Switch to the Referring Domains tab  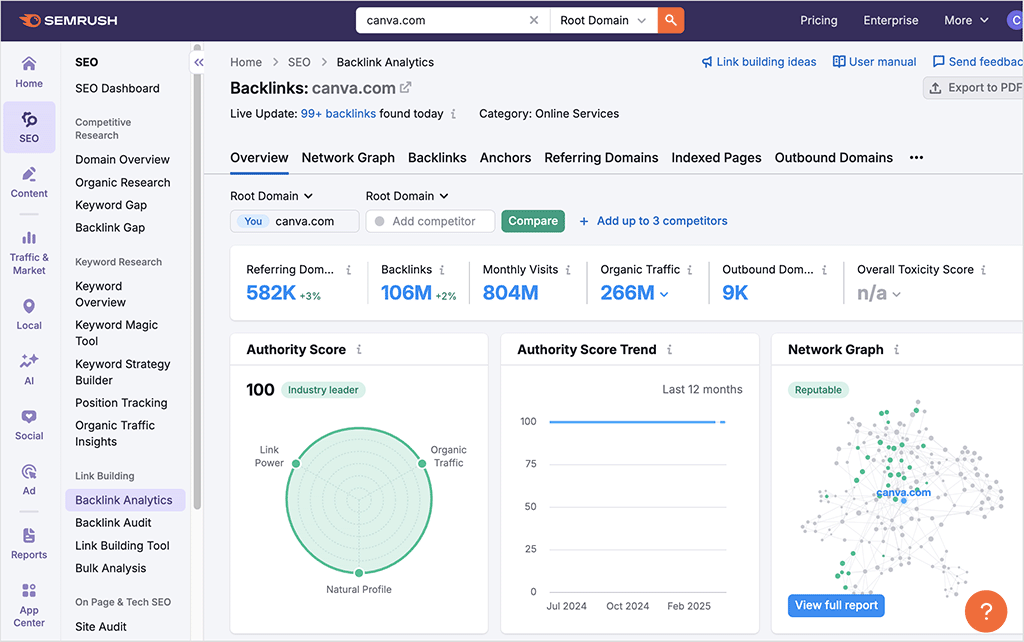(601, 157)
